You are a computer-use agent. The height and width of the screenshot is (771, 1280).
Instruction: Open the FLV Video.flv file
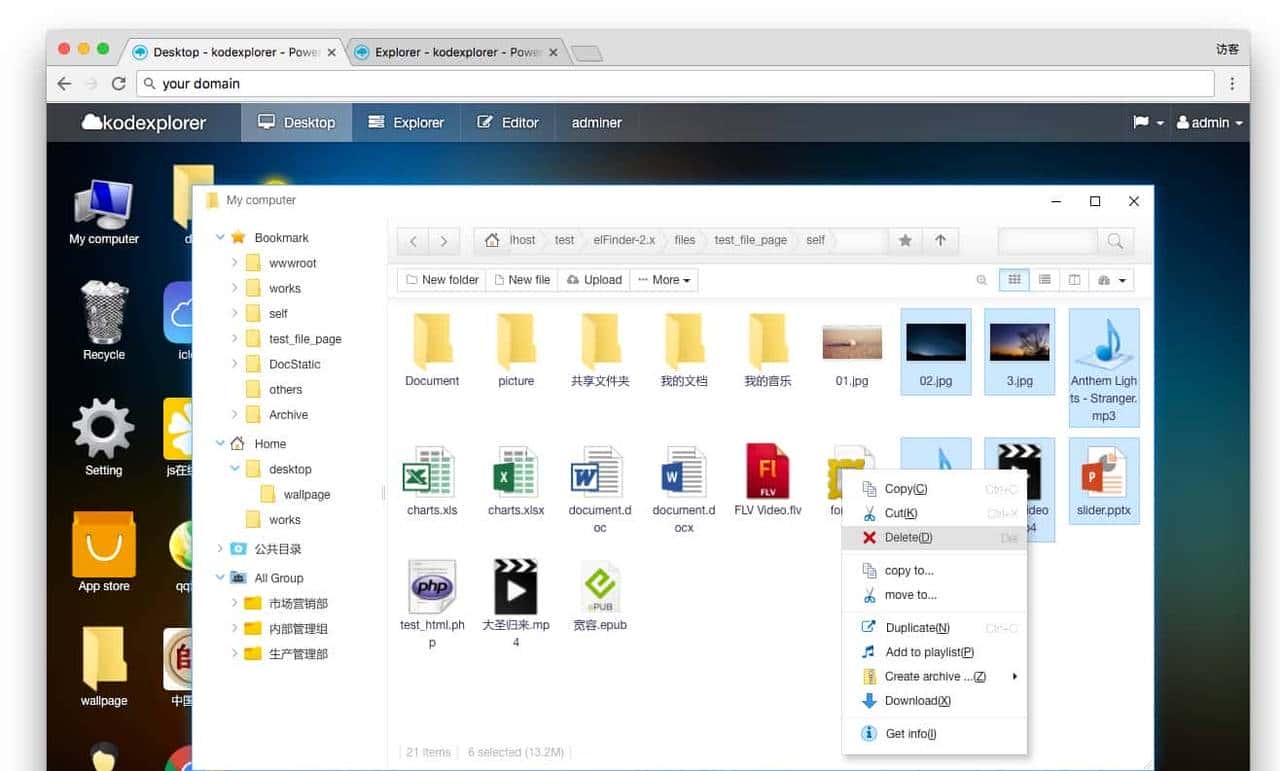tap(768, 479)
